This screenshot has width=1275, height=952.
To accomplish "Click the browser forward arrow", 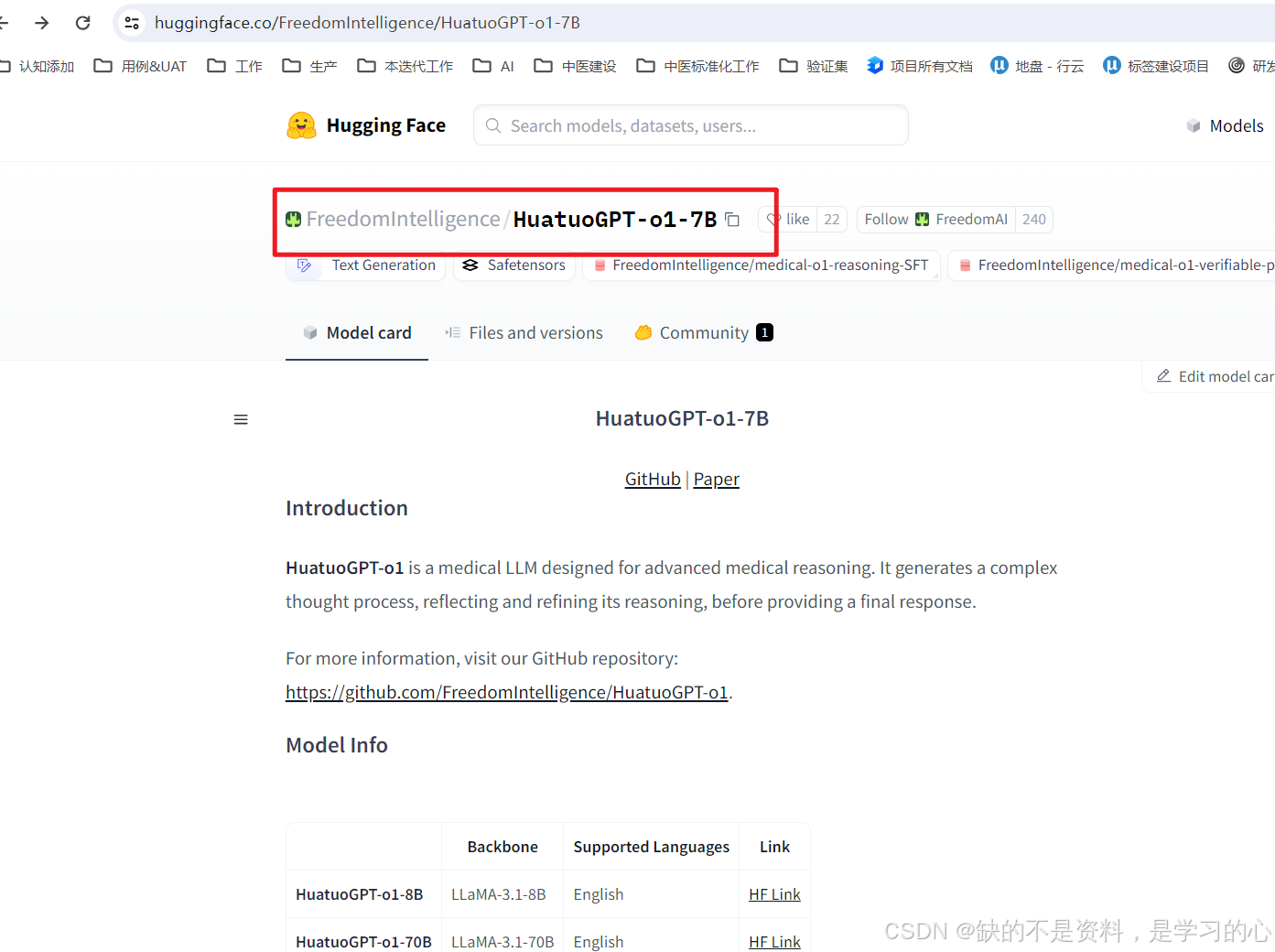I will 42,23.
